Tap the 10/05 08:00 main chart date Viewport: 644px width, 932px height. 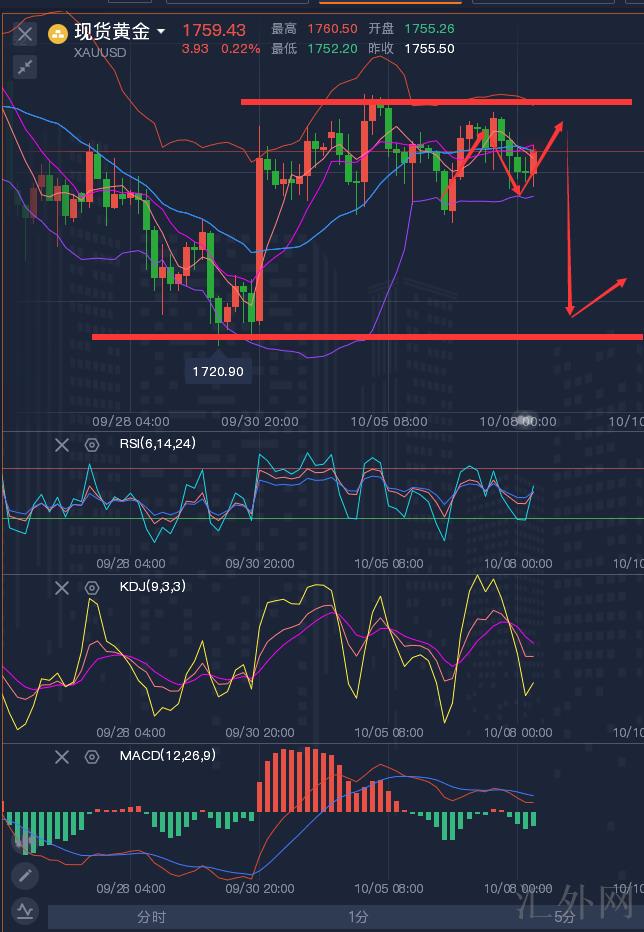[x=389, y=421]
